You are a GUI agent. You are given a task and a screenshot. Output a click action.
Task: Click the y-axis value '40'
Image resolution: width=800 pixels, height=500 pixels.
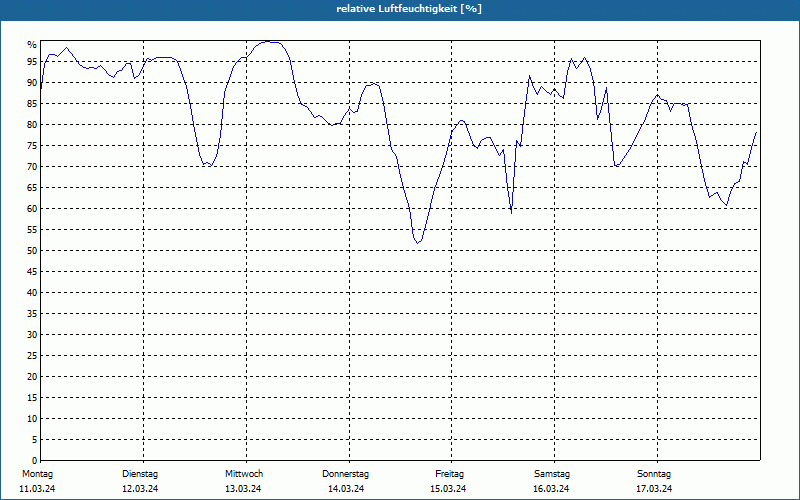coord(32,293)
